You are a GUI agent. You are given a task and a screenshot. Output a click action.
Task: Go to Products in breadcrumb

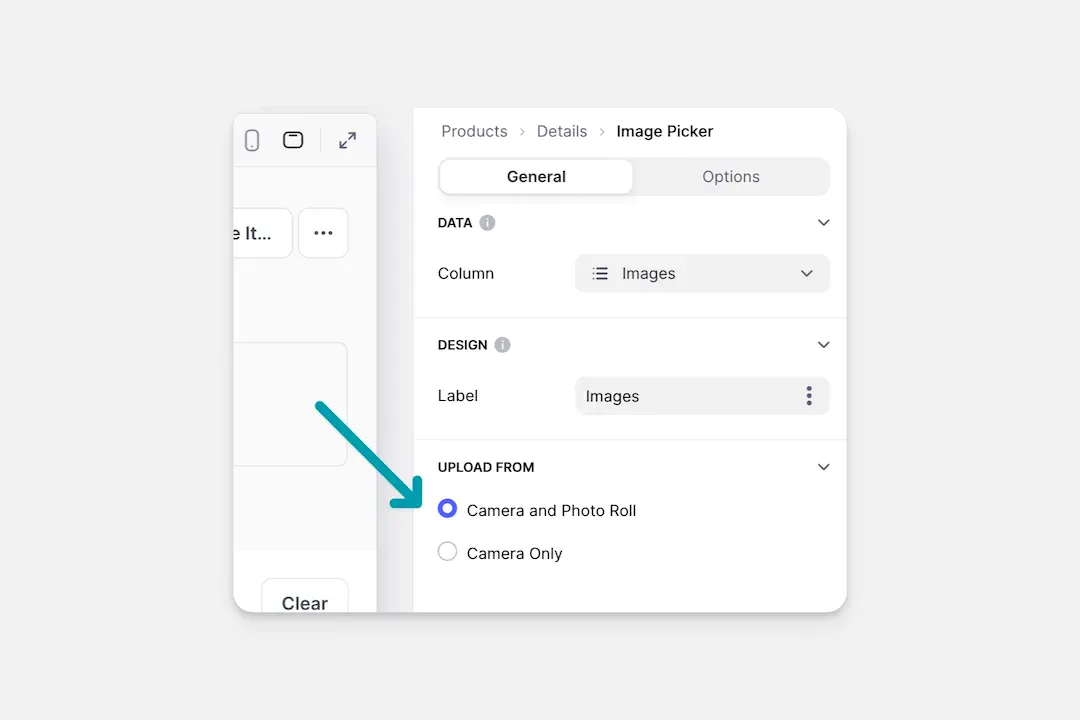[474, 132]
